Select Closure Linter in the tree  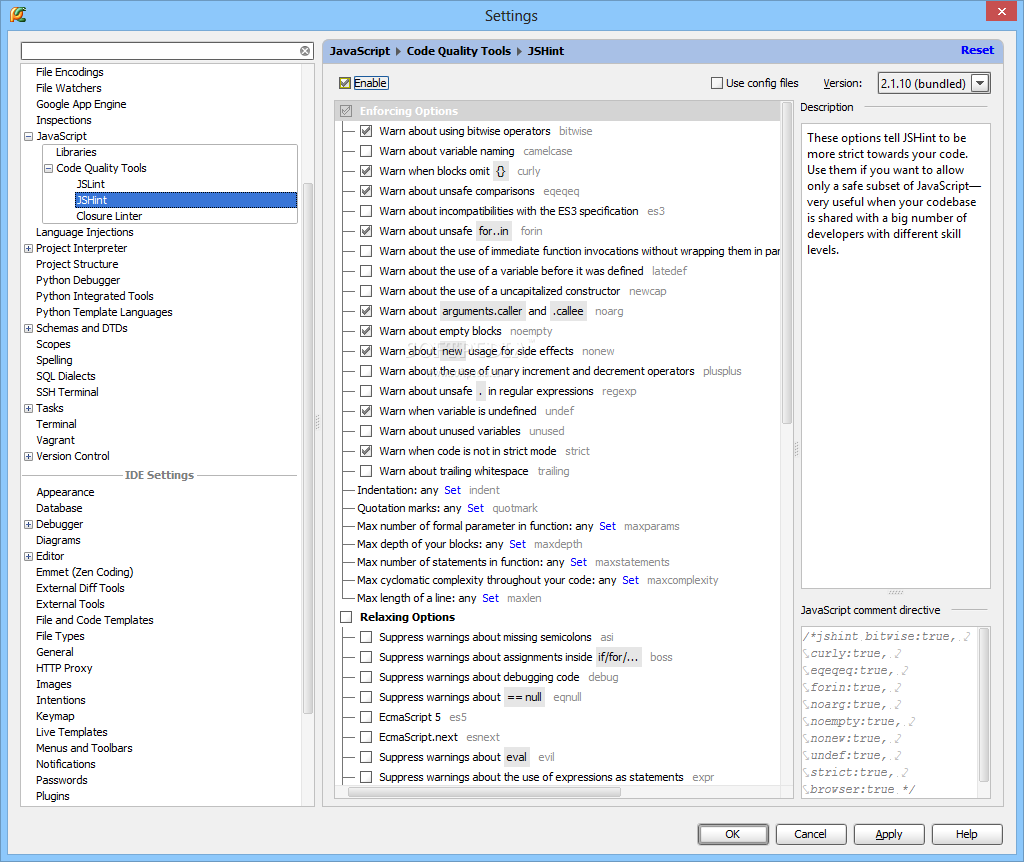109,216
